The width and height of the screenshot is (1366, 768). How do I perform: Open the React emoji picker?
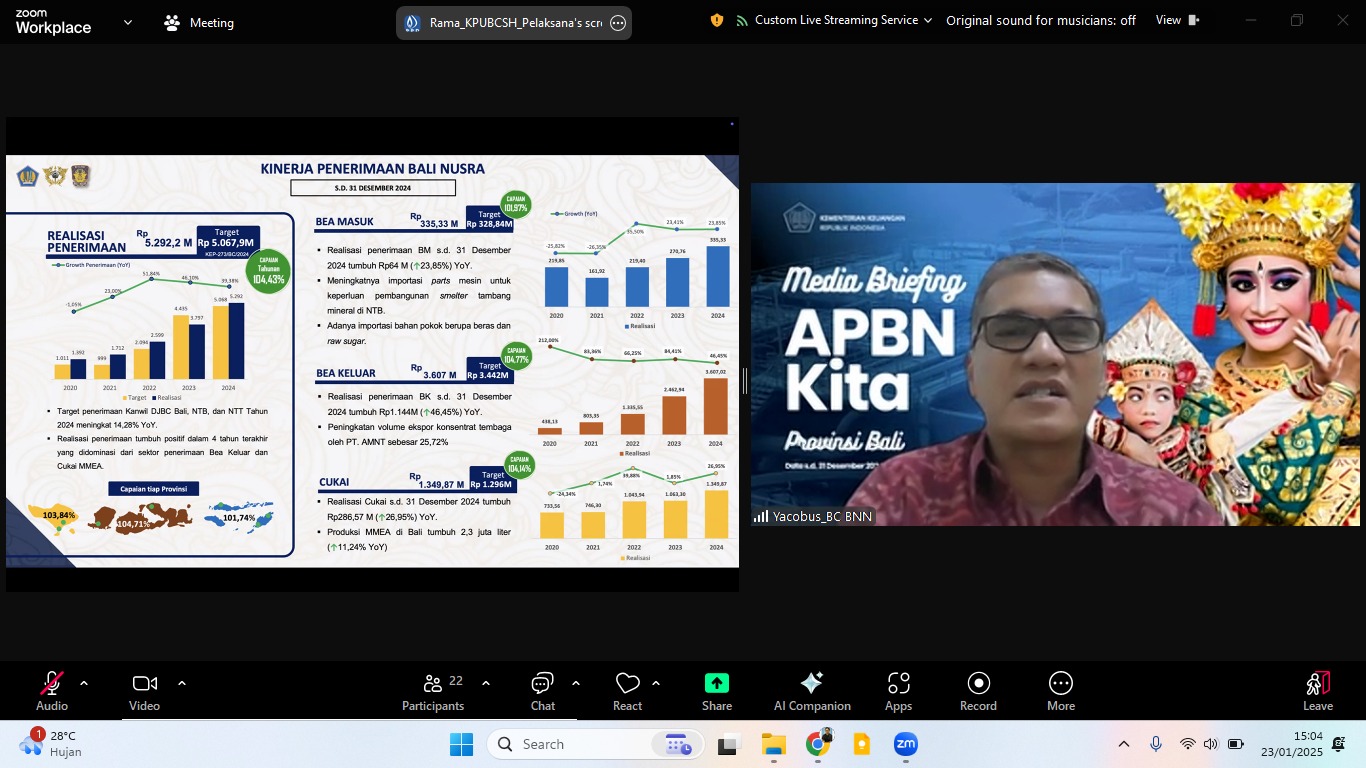coord(627,691)
